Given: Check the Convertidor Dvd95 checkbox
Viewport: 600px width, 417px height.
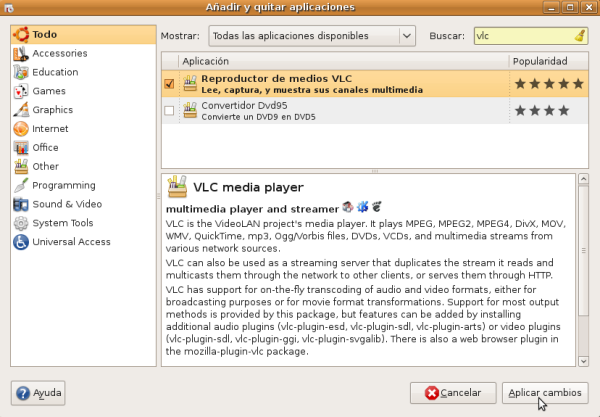Looking at the screenshot, I should (169, 110).
